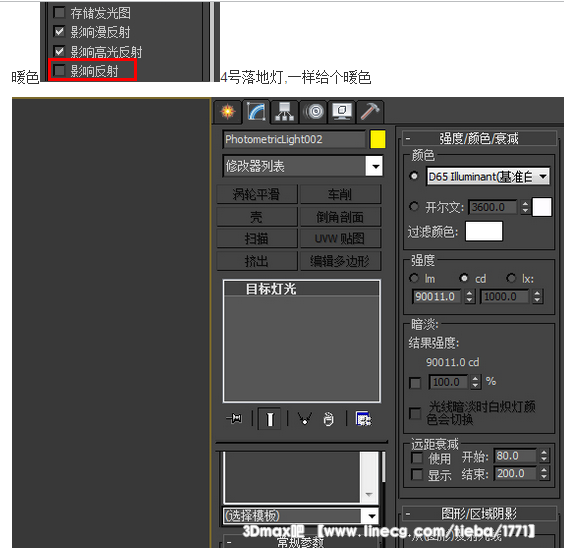Click the 1000.0 field spinner
The height and width of the screenshot is (548, 564).
[537, 297]
